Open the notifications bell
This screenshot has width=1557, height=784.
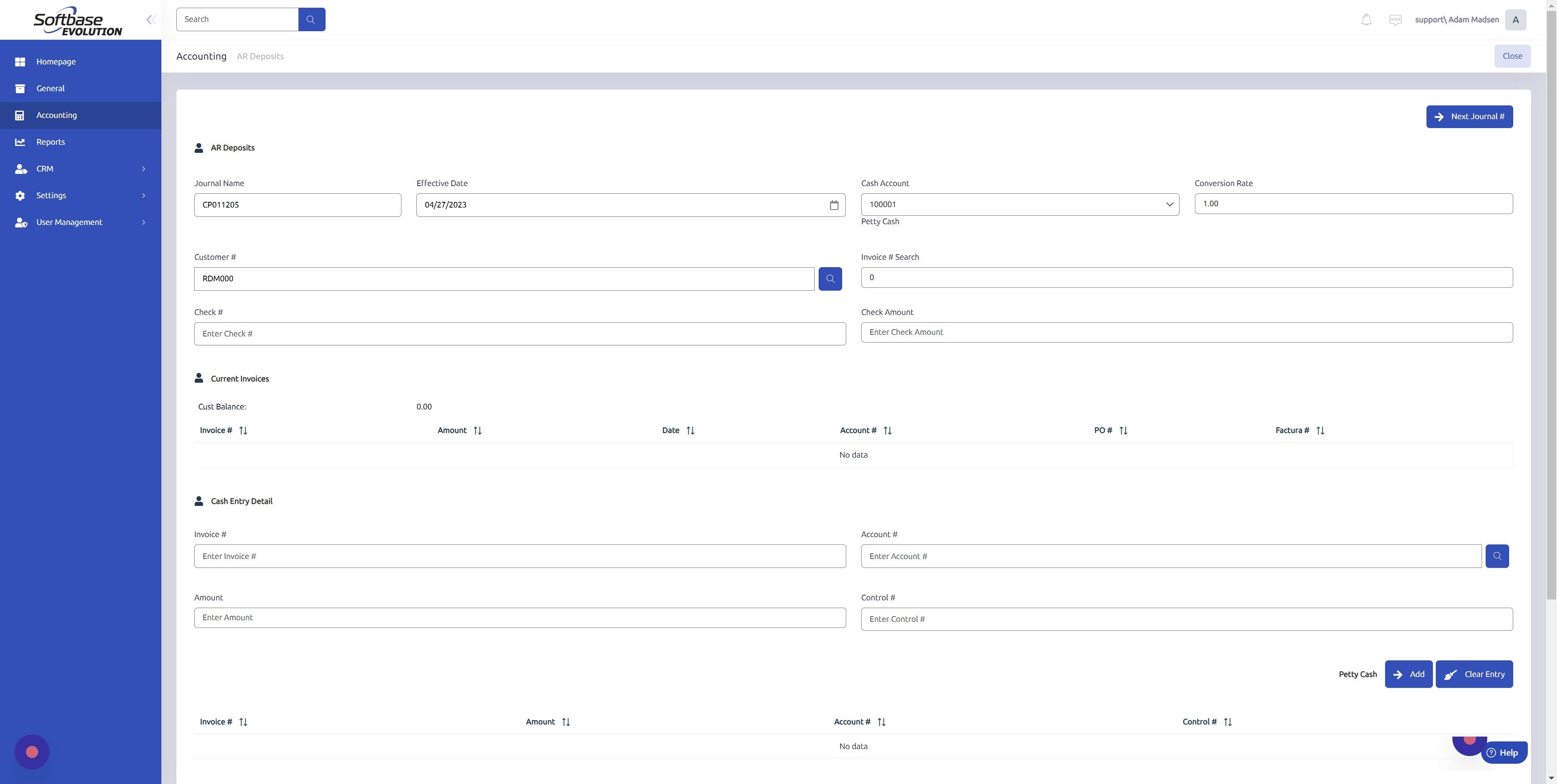click(x=1366, y=20)
